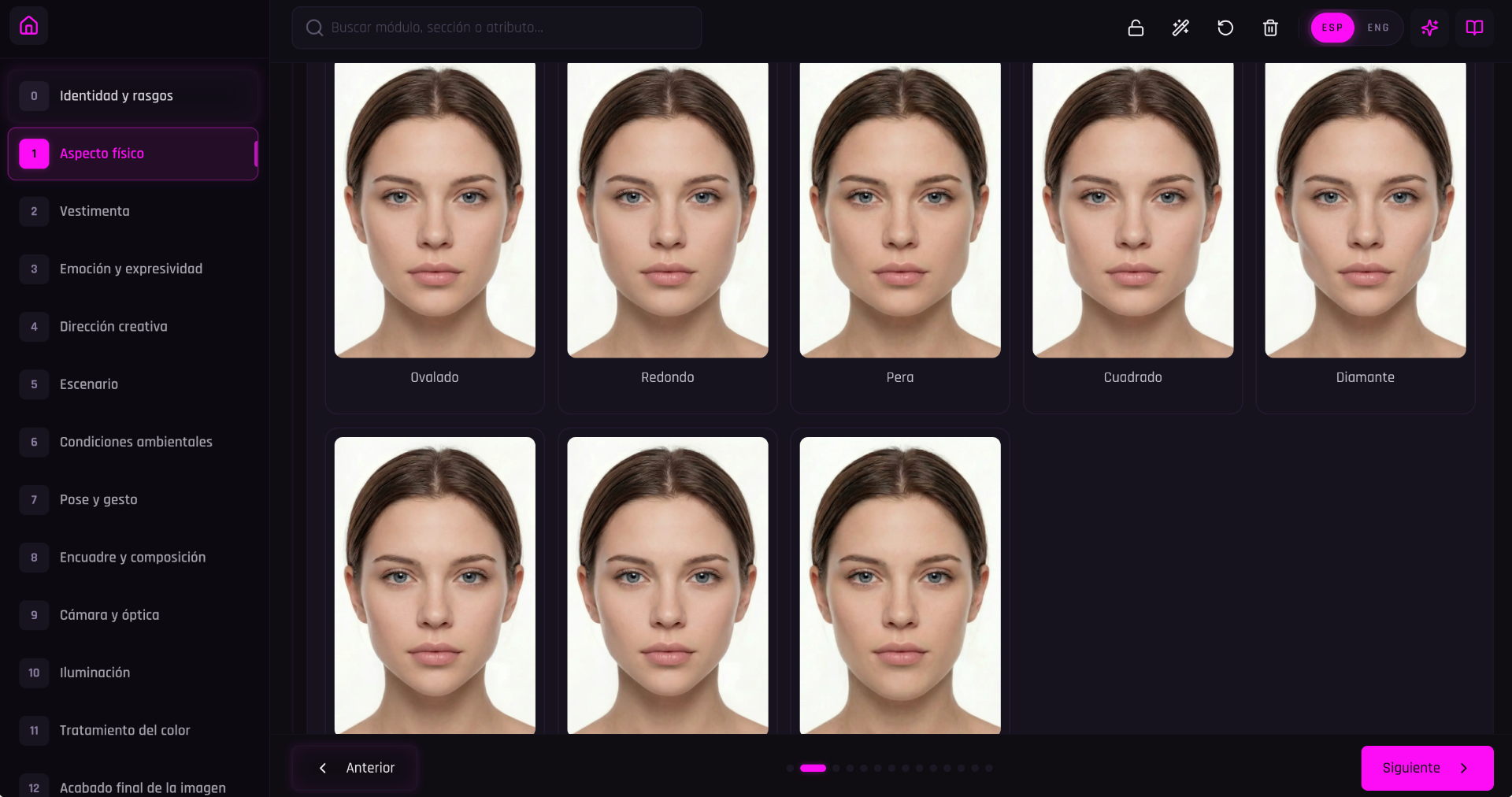Open Escenario section
The height and width of the screenshot is (797, 1512).
[133, 384]
